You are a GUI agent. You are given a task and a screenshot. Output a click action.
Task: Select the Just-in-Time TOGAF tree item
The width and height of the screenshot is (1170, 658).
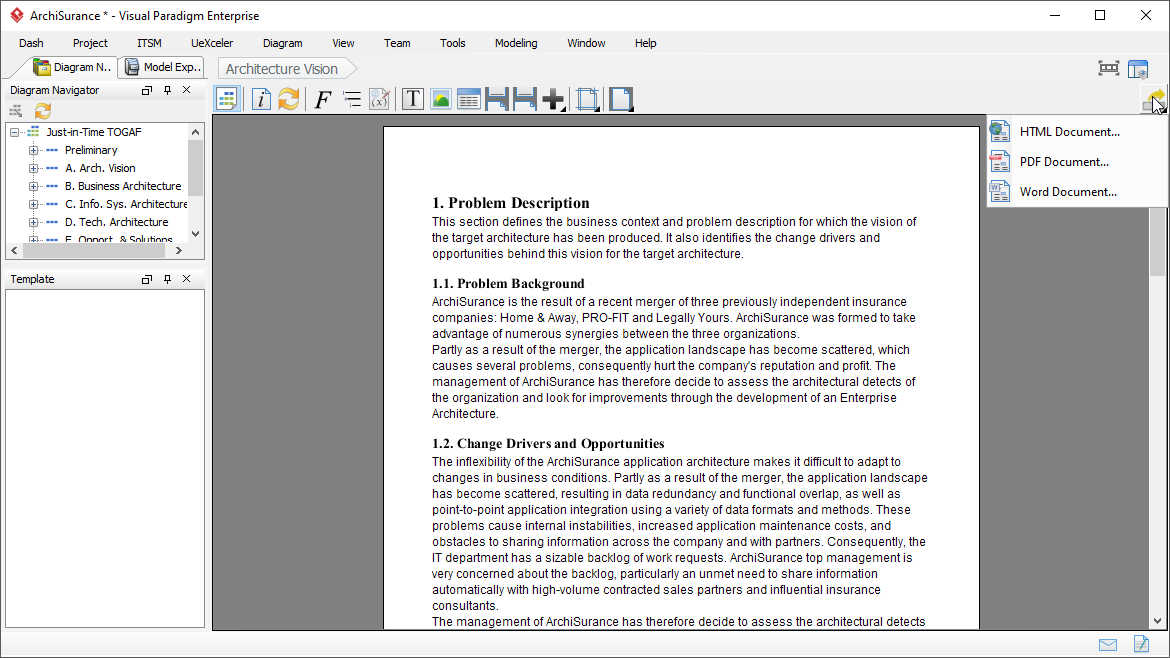(x=93, y=132)
